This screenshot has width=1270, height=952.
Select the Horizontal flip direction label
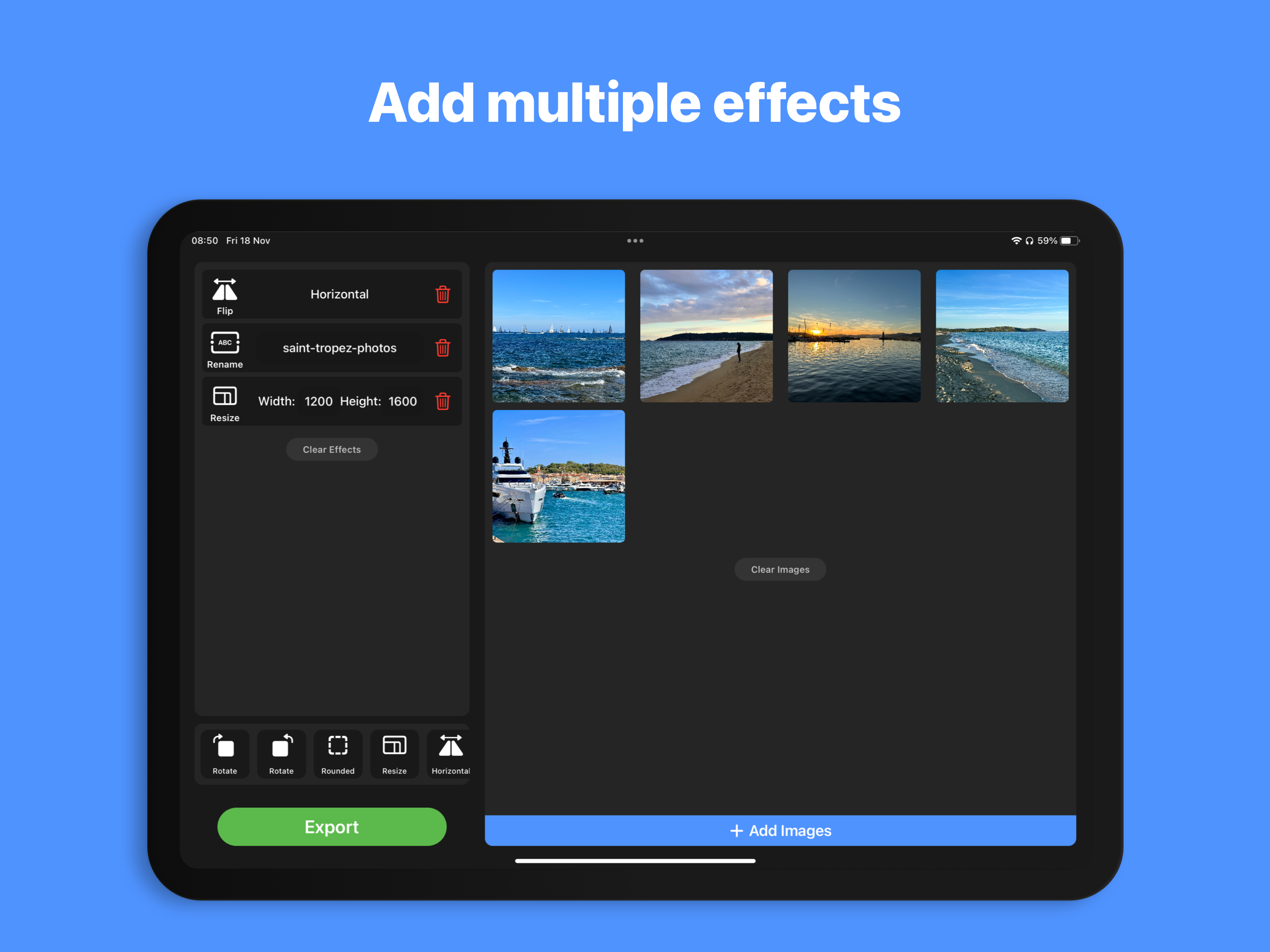point(339,295)
